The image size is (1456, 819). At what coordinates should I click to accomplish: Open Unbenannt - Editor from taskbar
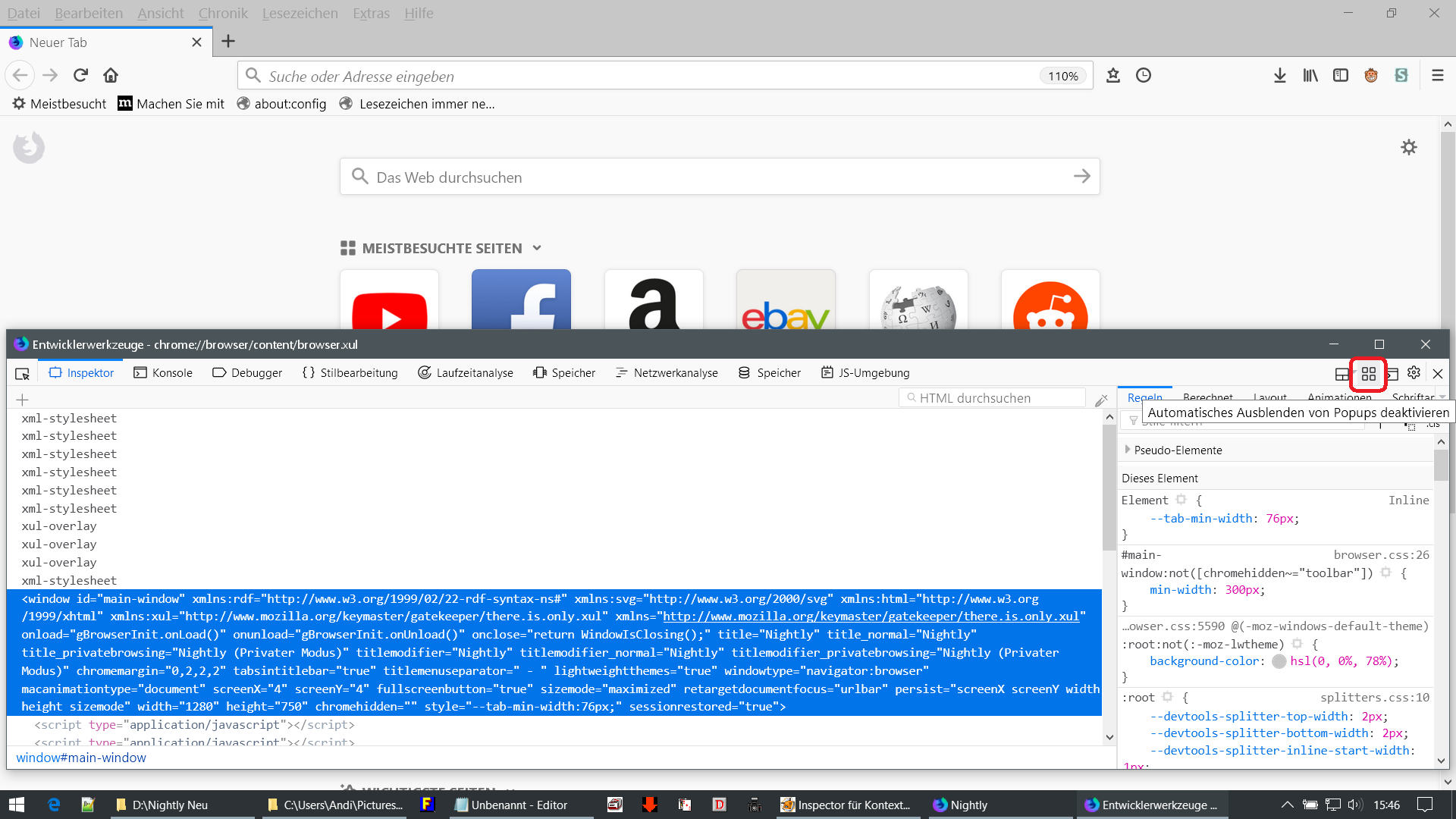tap(512, 805)
